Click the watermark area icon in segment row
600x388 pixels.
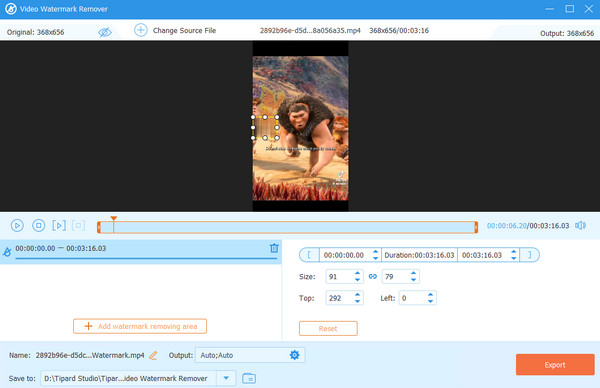(x=7, y=252)
